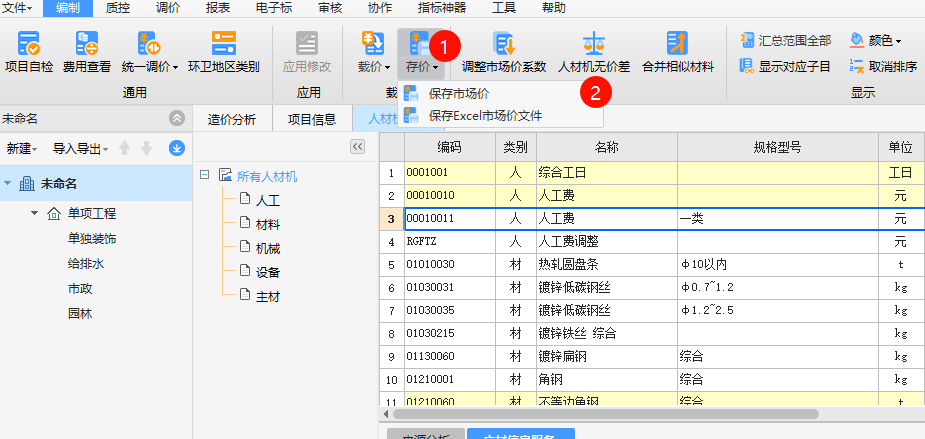Click 显示对应子目
Viewport: 925px width, 439px height.
coord(785,66)
